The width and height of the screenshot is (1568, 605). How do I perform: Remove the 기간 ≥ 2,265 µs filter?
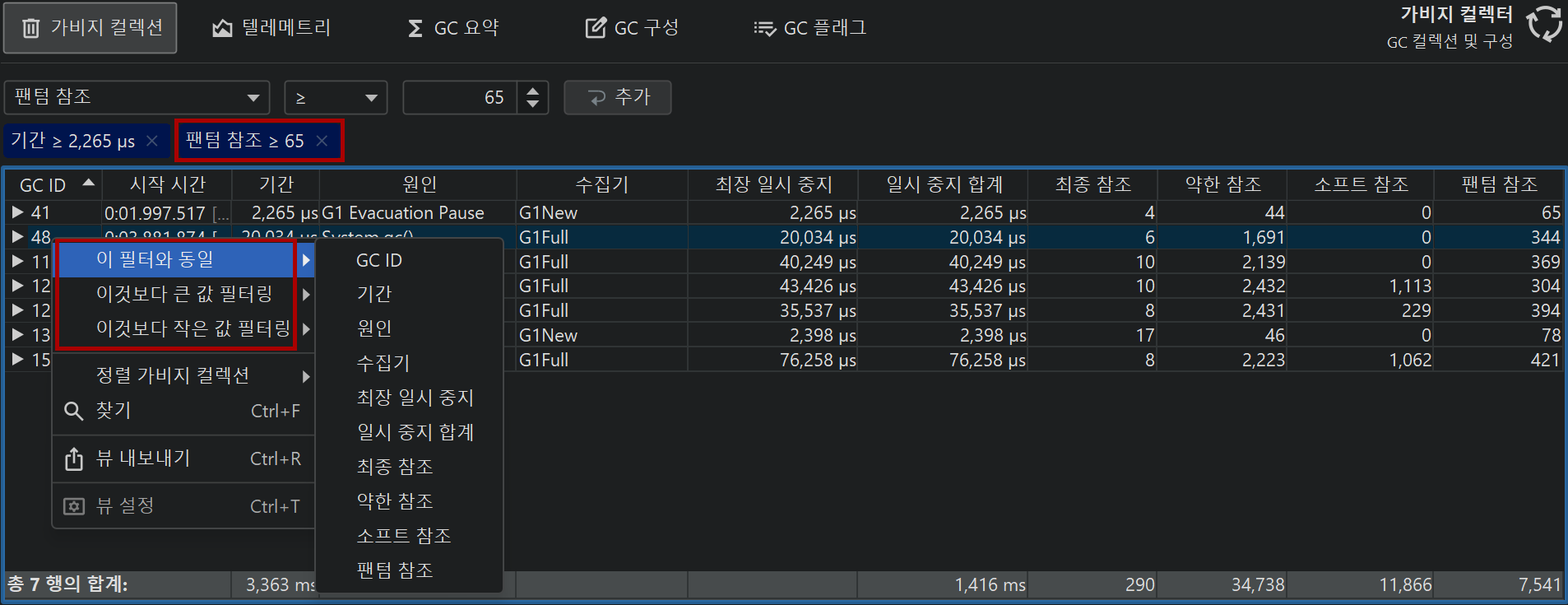click(x=152, y=141)
